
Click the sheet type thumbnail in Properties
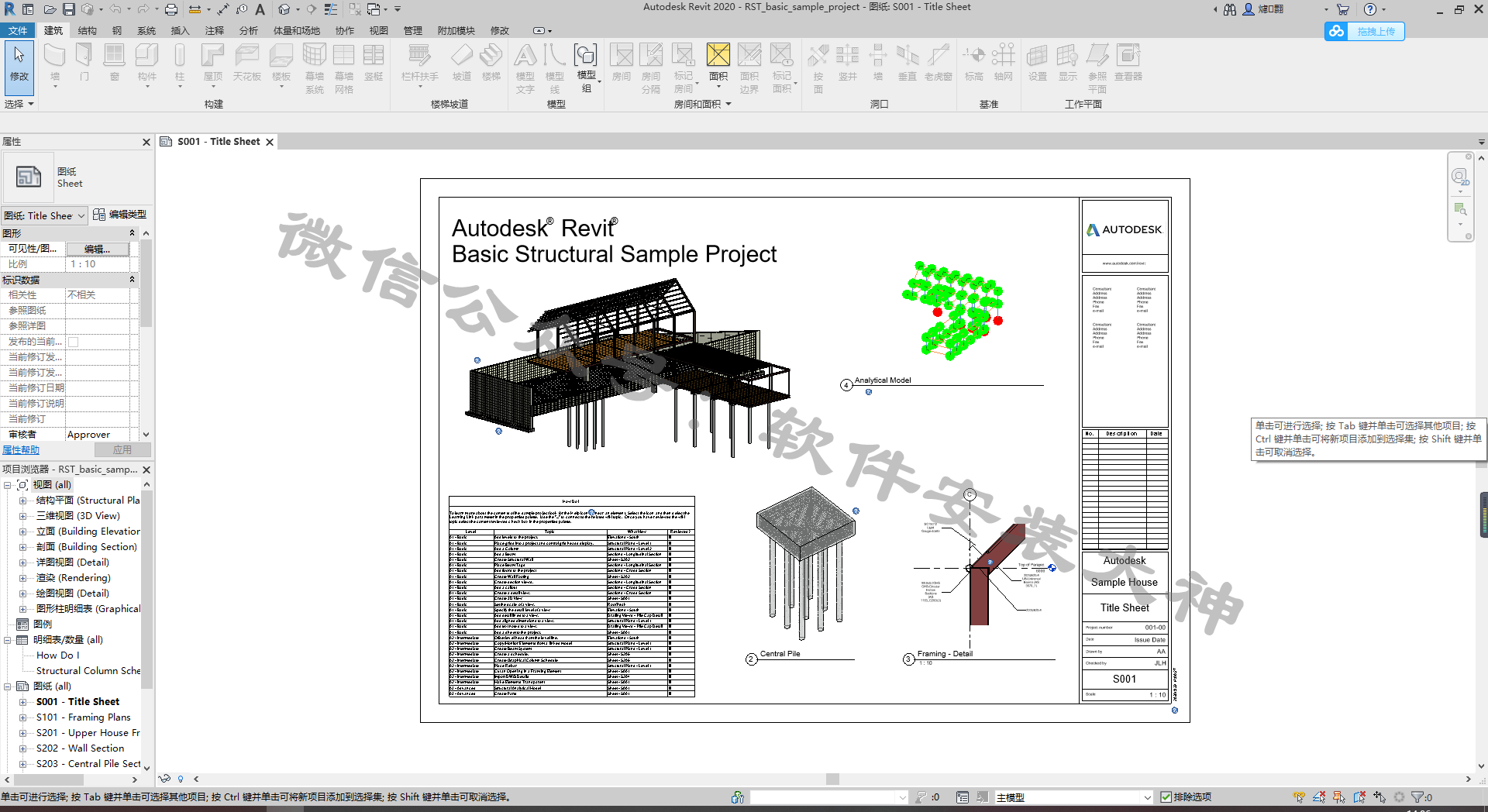click(29, 177)
